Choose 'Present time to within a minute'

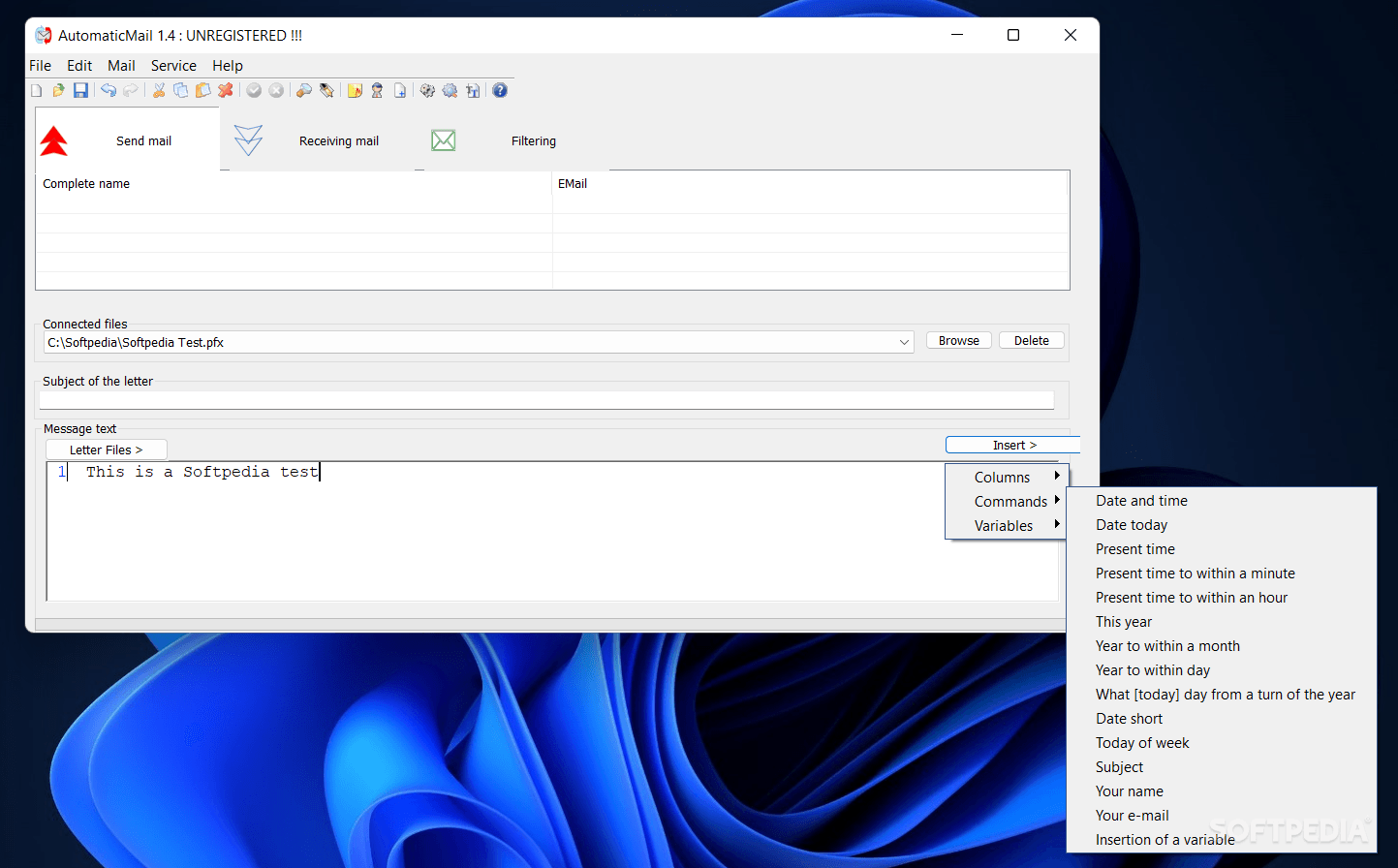(1222, 573)
